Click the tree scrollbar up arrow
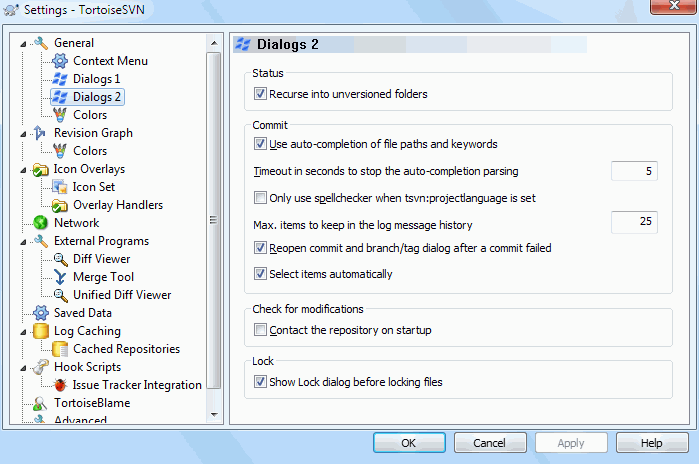This screenshot has width=699, height=464. [x=214, y=43]
